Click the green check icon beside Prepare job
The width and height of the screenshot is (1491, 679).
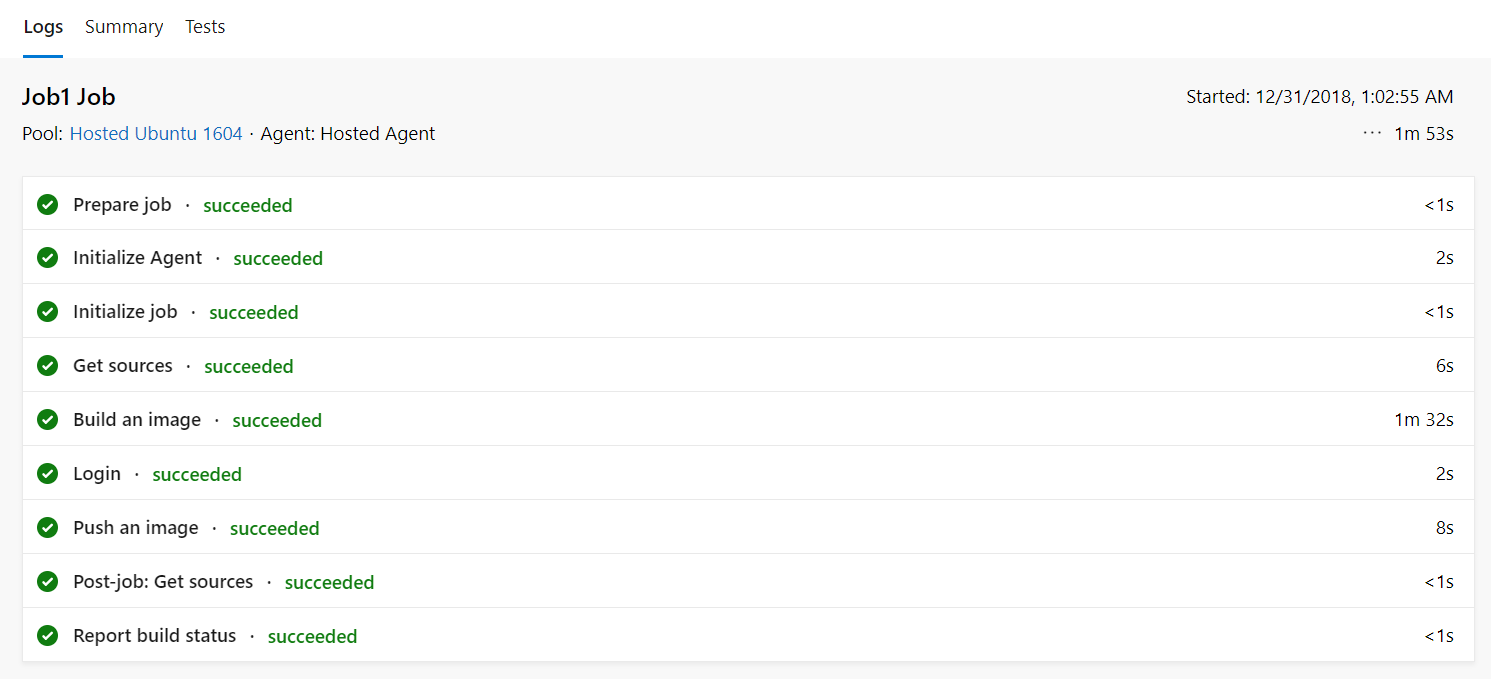(47, 205)
